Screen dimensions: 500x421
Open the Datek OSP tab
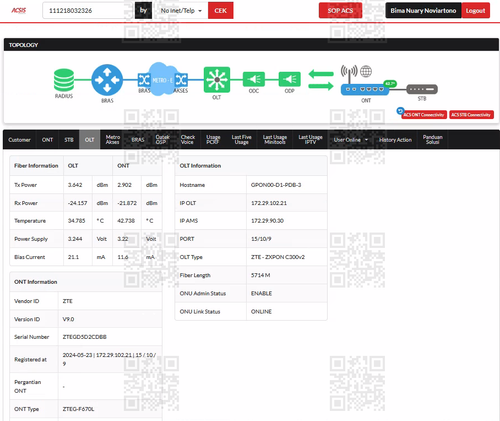(x=162, y=140)
